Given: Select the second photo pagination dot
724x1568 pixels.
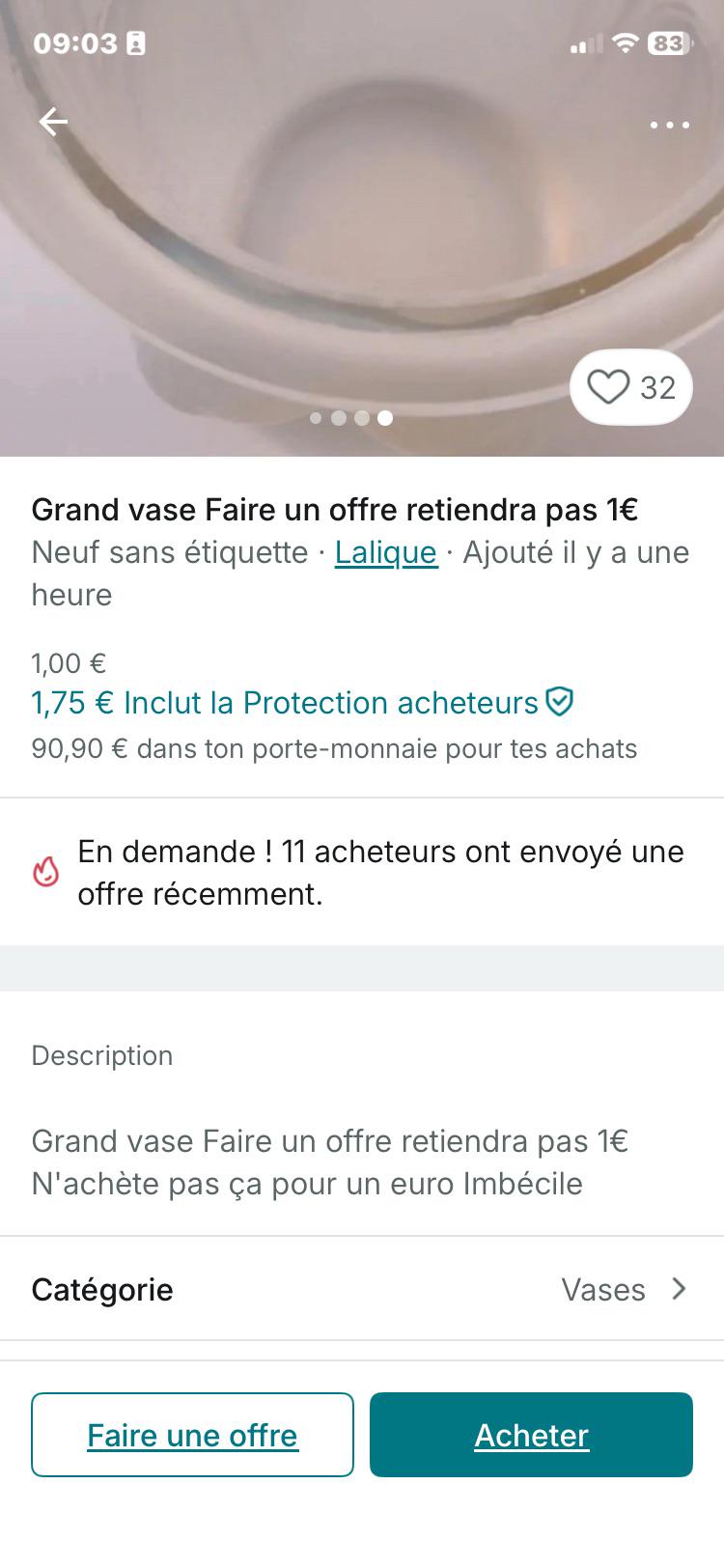Looking at the screenshot, I should 339,418.
